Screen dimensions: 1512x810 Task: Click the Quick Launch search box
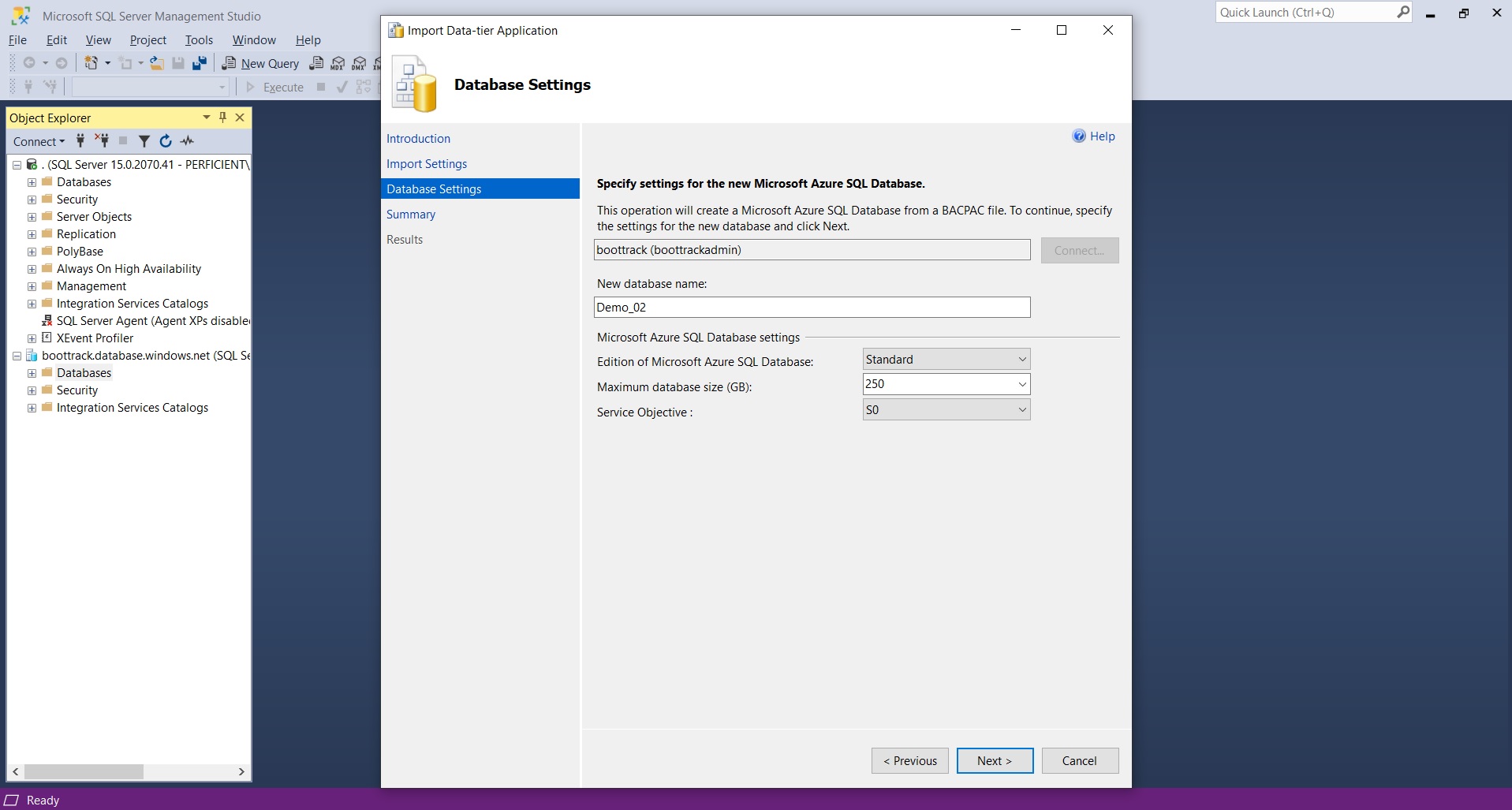pyautogui.click(x=1305, y=12)
